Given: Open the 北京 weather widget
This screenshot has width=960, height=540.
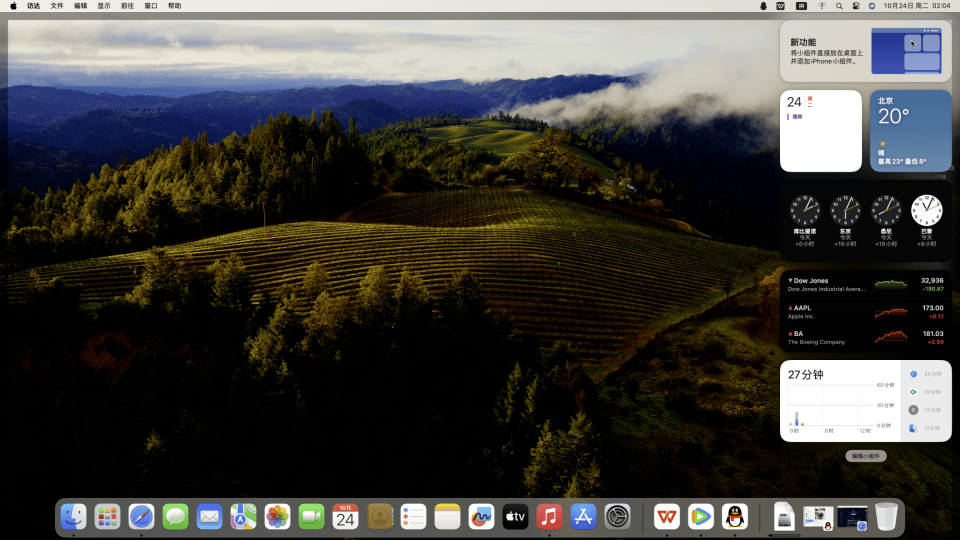Looking at the screenshot, I should click(x=910, y=131).
